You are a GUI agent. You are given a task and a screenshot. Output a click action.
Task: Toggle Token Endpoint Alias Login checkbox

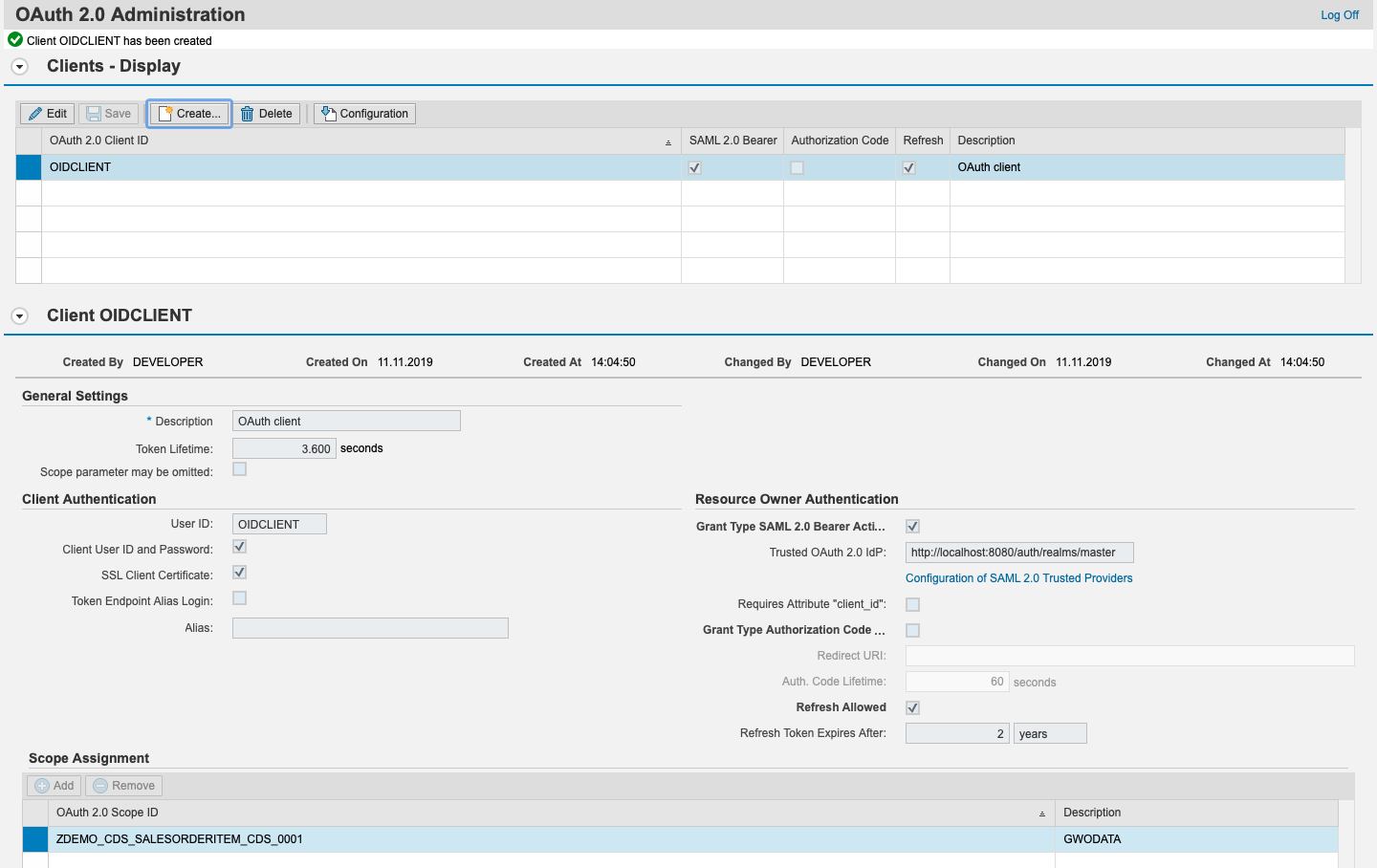pyautogui.click(x=240, y=598)
